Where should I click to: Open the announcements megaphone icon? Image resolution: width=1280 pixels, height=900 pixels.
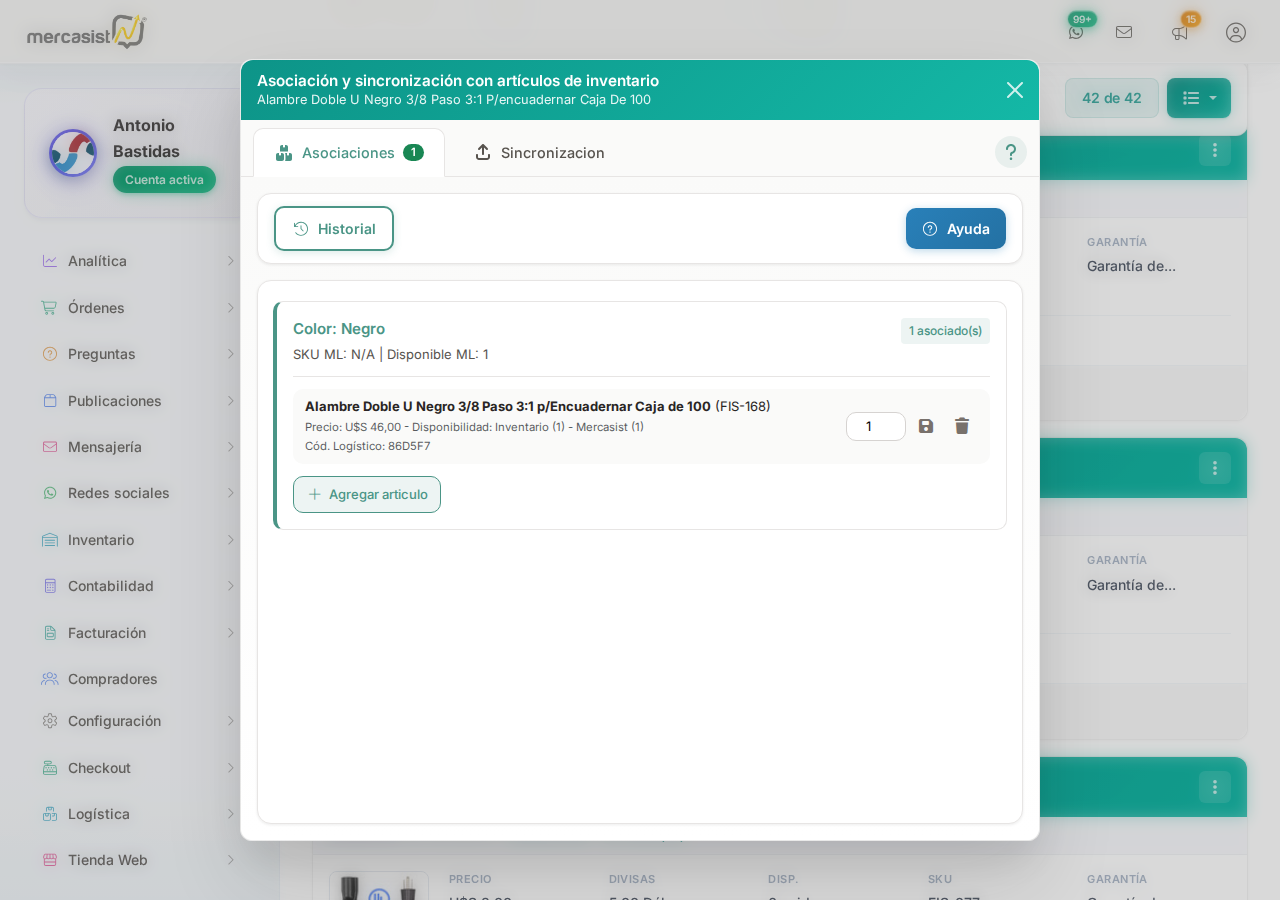[x=1180, y=32]
